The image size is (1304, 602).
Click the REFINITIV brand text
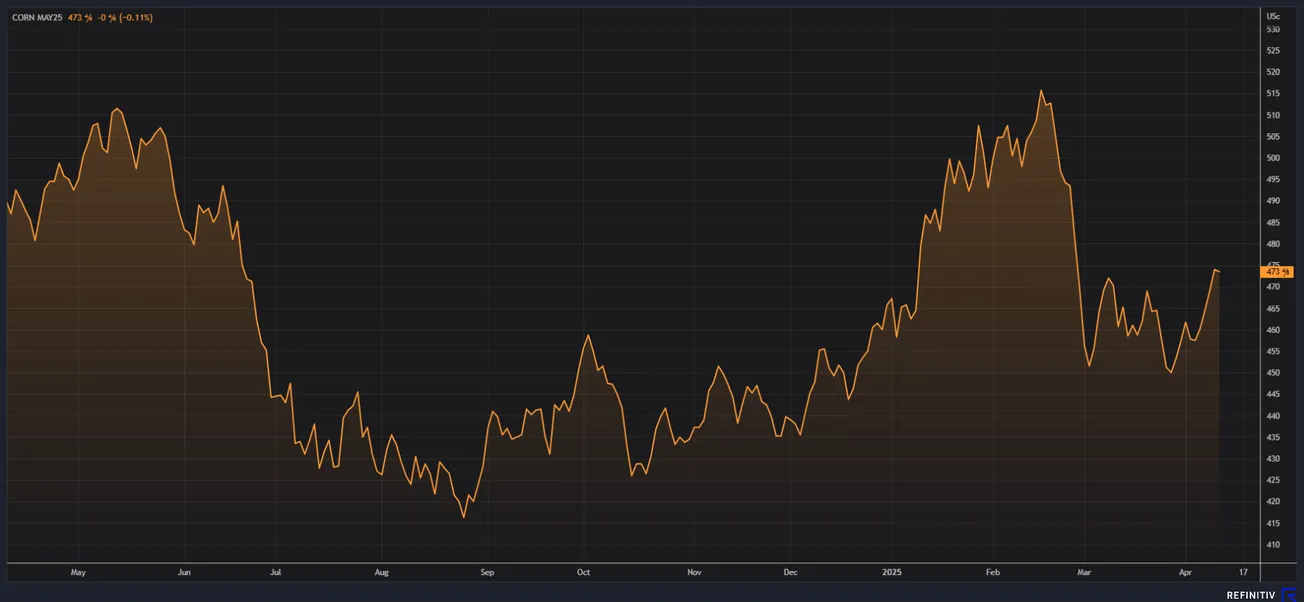click(1252, 595)
